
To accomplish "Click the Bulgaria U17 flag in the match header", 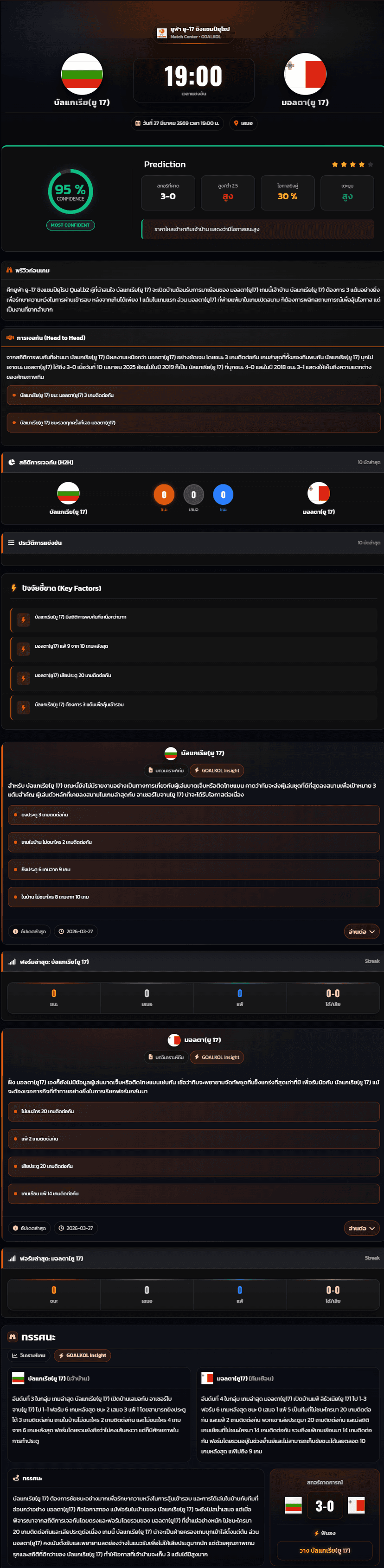I will 82,74.
